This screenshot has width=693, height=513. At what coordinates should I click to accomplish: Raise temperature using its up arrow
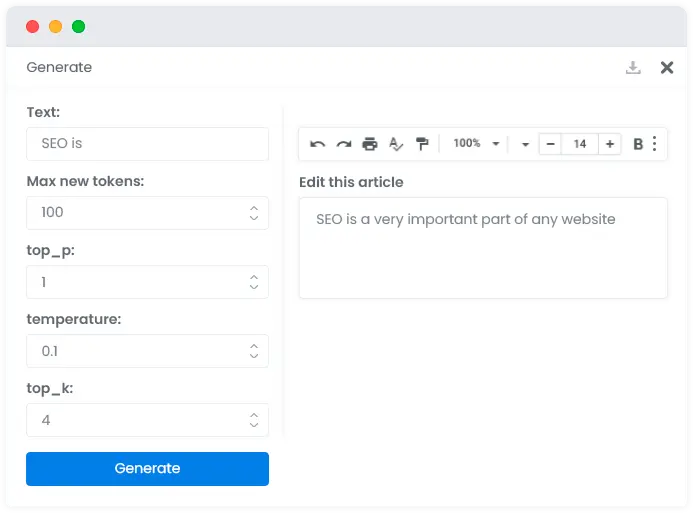click(254, 346)
